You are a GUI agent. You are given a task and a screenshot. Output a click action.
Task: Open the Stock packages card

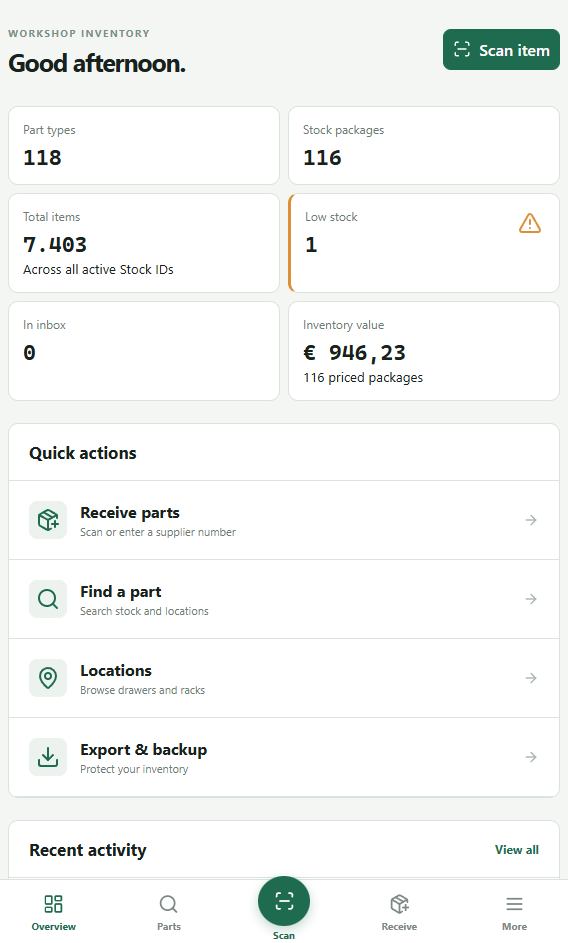click(424, 146)
